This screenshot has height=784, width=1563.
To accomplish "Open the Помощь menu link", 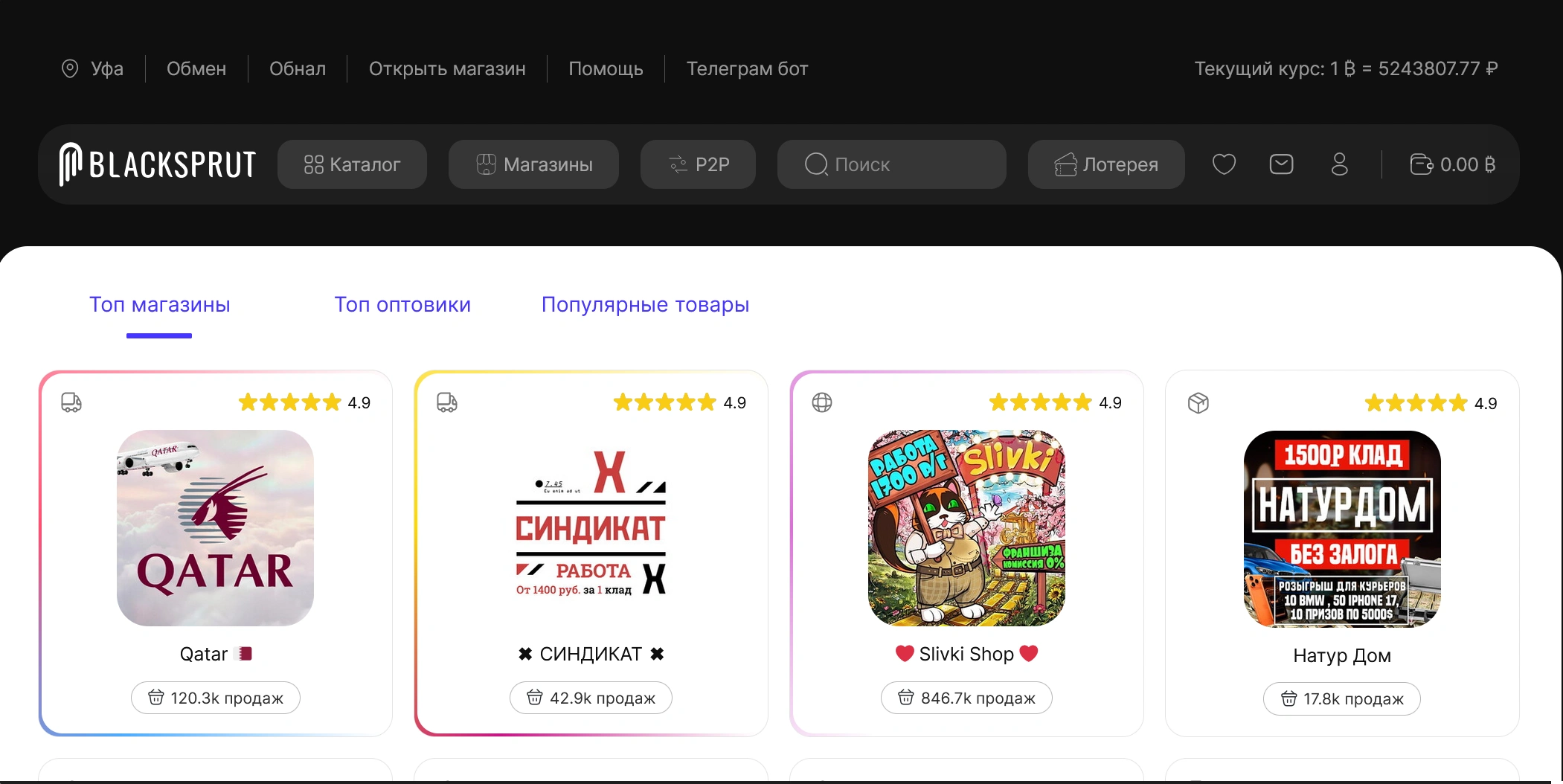I will [x=606, y=68].
